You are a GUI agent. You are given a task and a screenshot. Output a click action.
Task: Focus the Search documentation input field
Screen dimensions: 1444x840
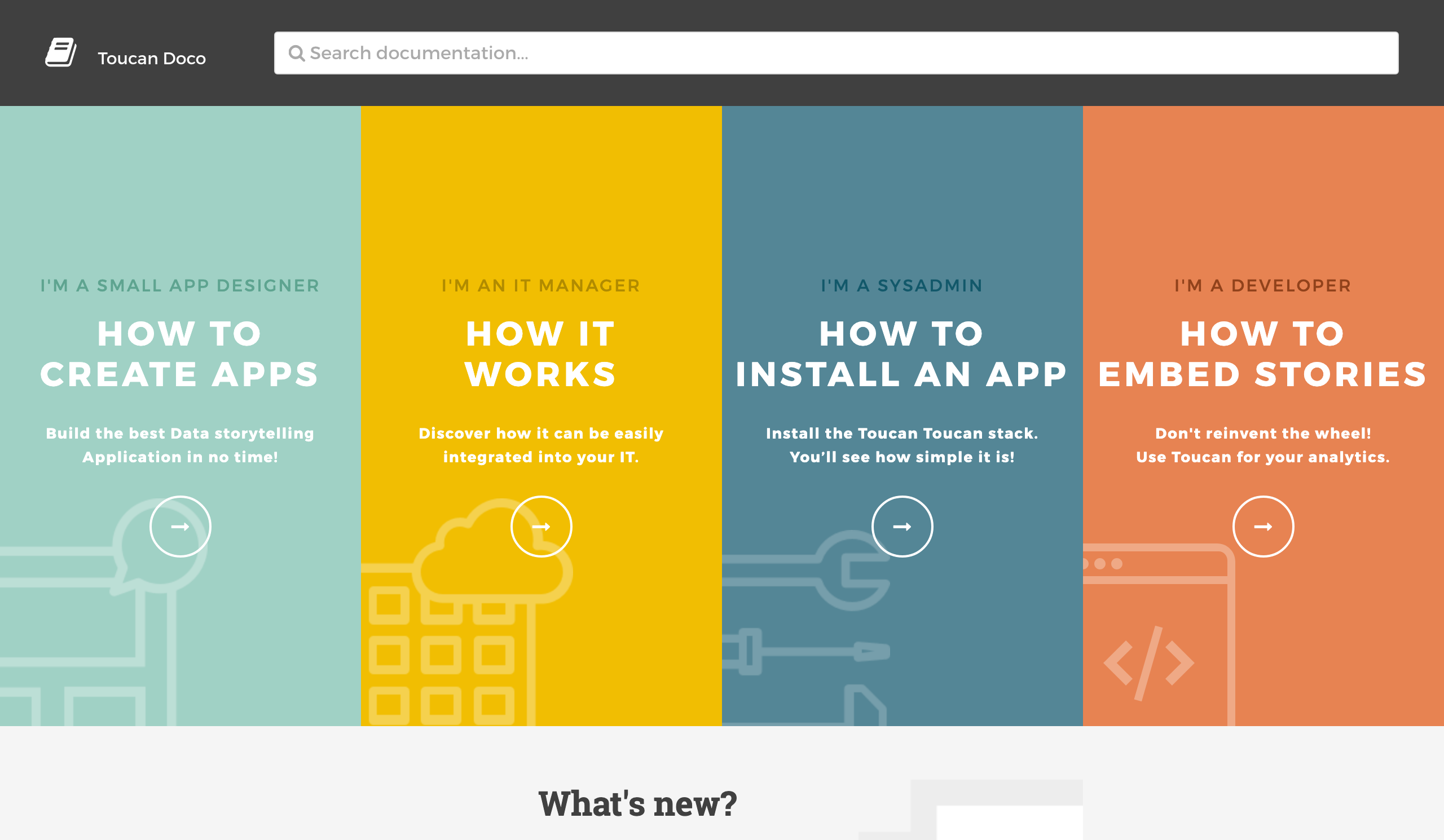(x=836, y=52)
